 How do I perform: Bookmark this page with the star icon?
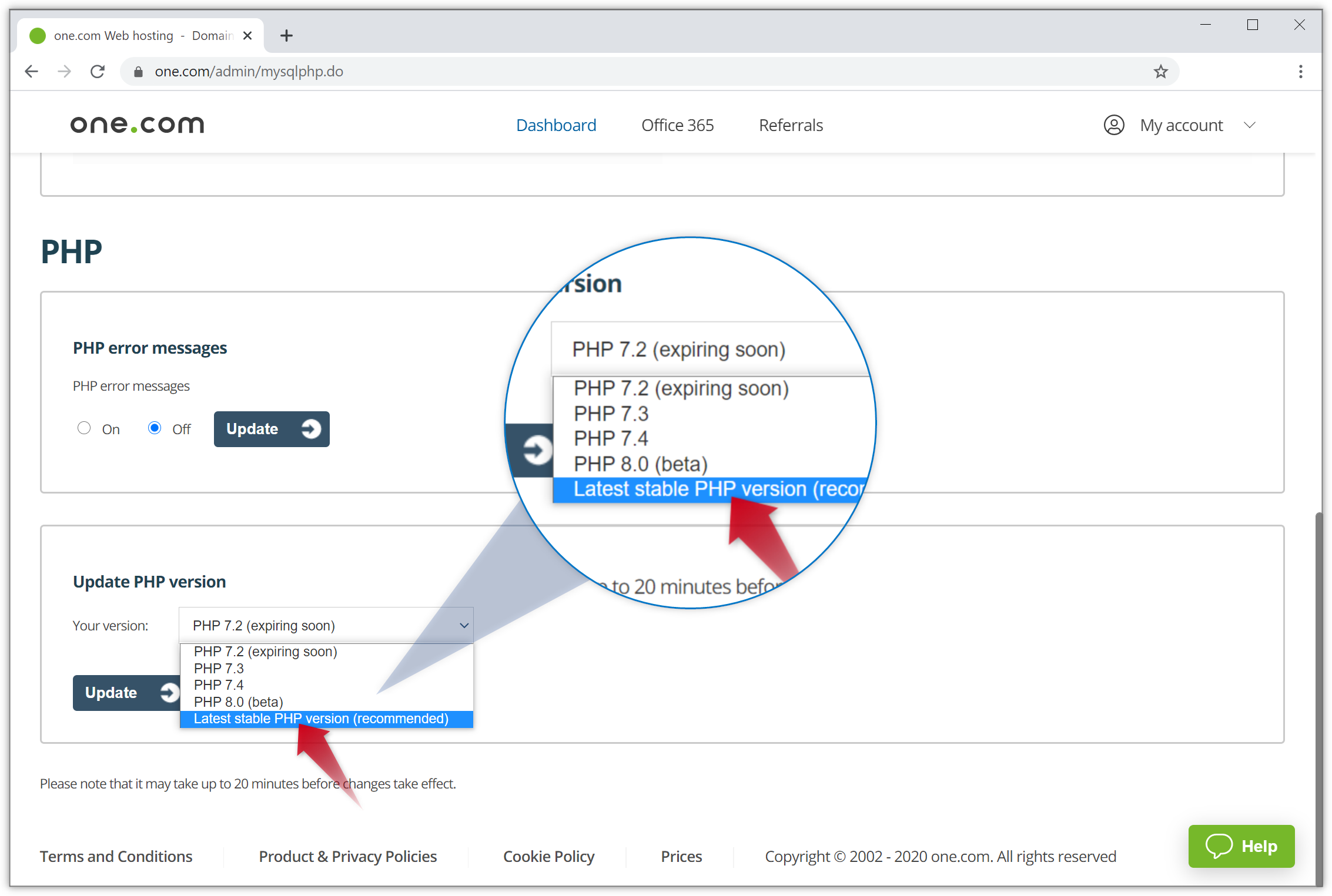coord(1160,72)
